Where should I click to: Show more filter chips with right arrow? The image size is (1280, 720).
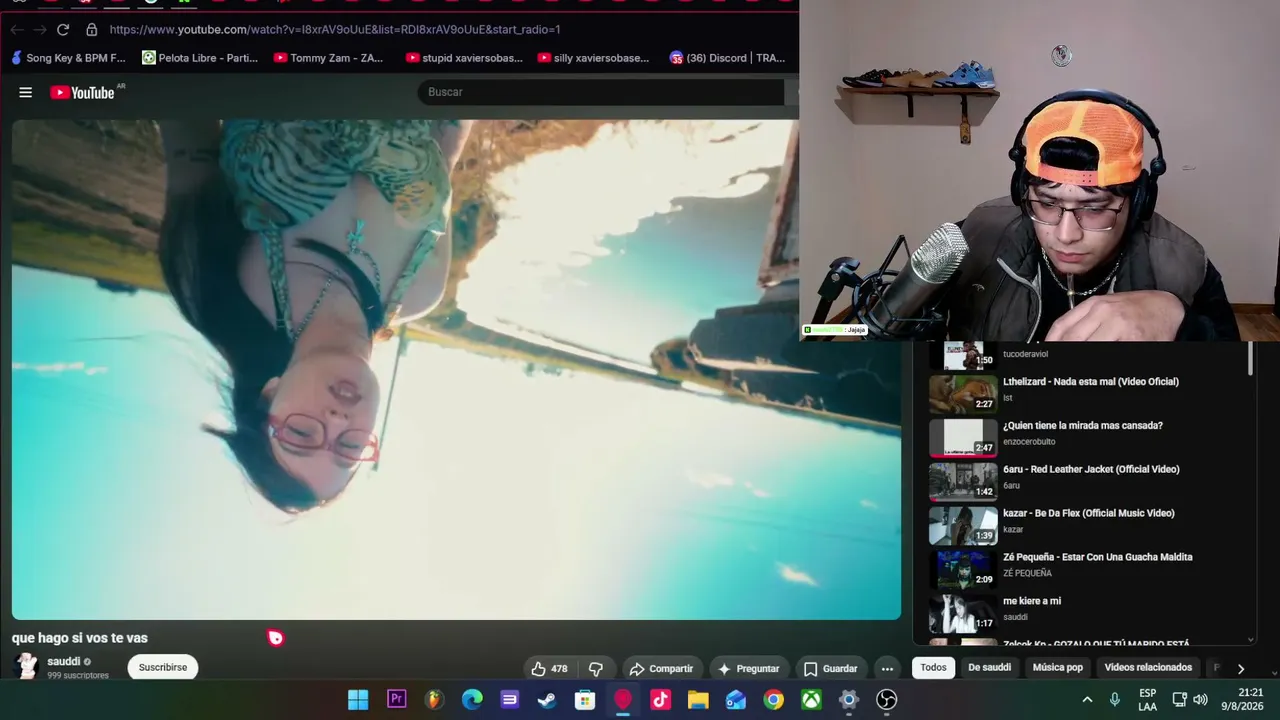tap(1241, 668)
